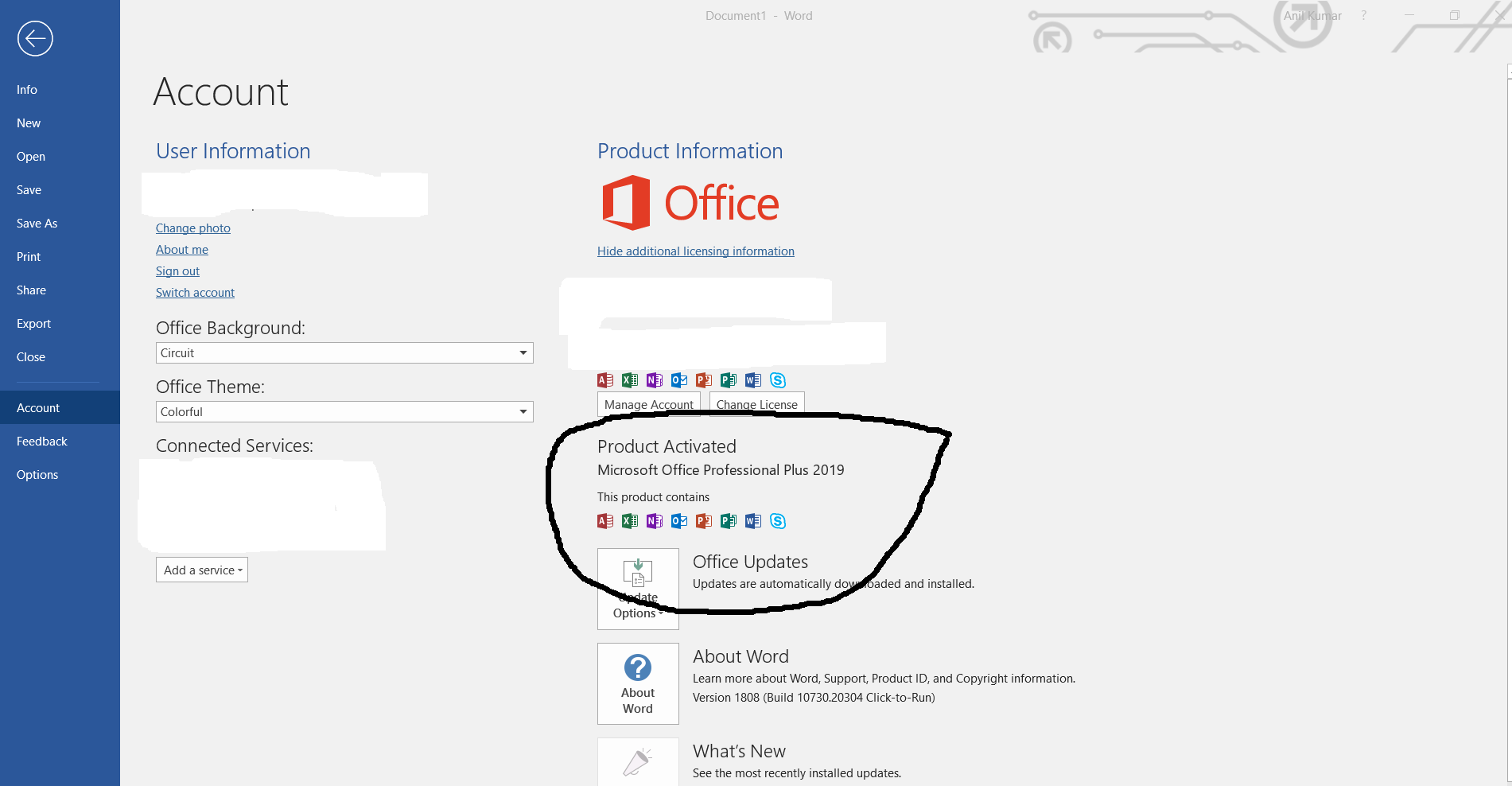
Task: Go to the Share page
Action: 60,290
